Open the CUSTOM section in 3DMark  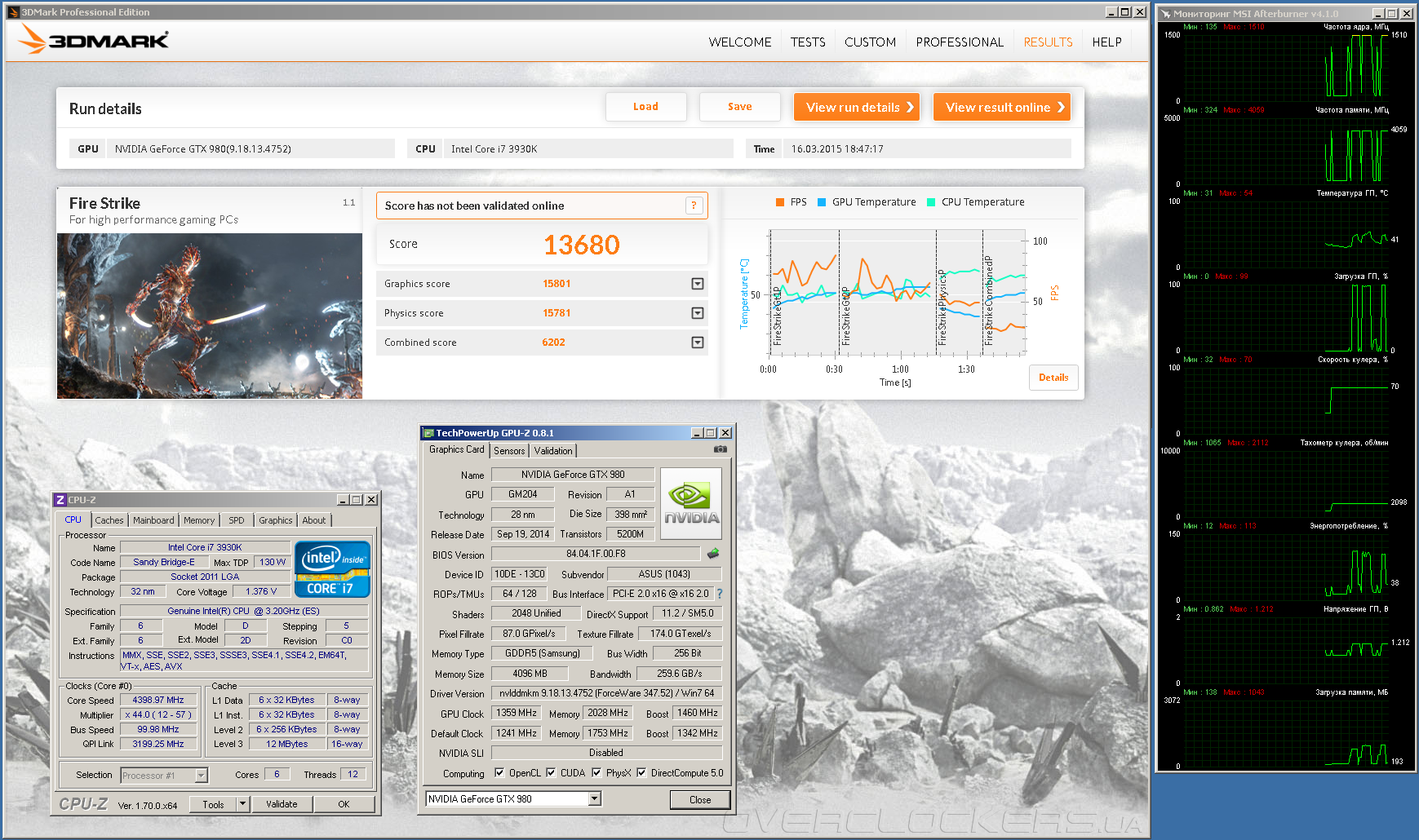(x=870, y=42)
